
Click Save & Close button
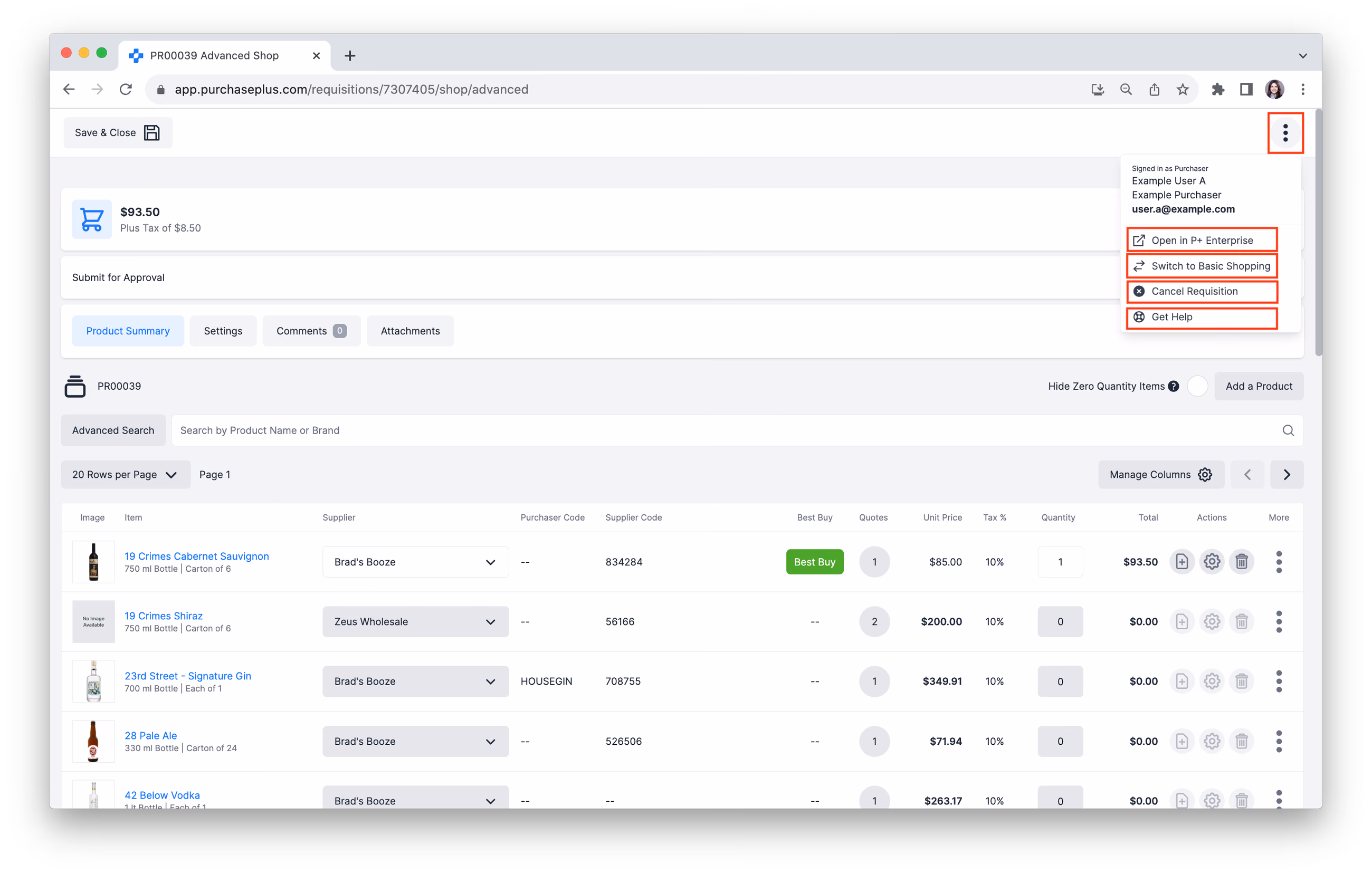coord(118,133)
